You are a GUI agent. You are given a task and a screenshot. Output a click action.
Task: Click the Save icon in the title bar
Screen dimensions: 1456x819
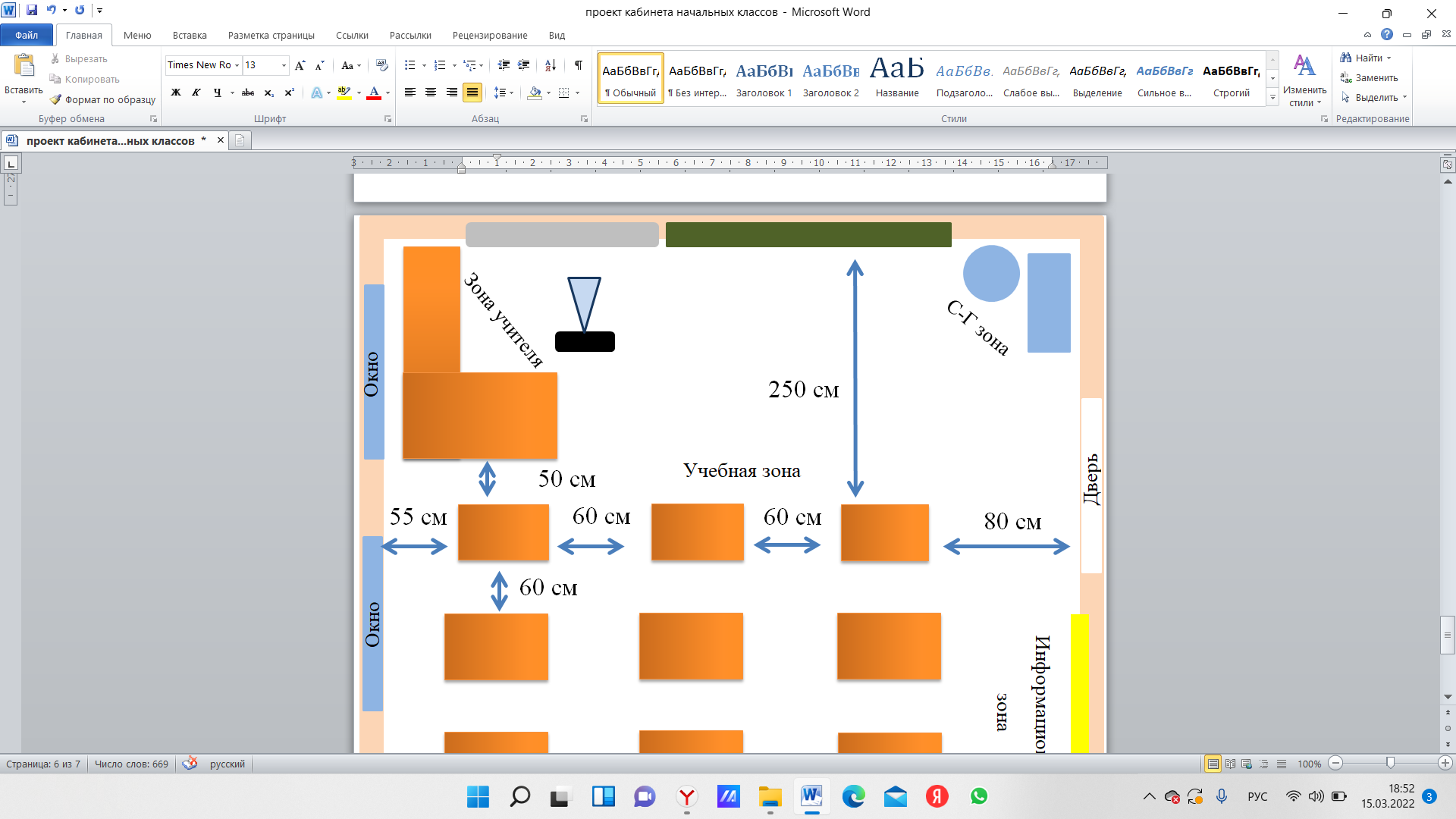pos(32,11)
